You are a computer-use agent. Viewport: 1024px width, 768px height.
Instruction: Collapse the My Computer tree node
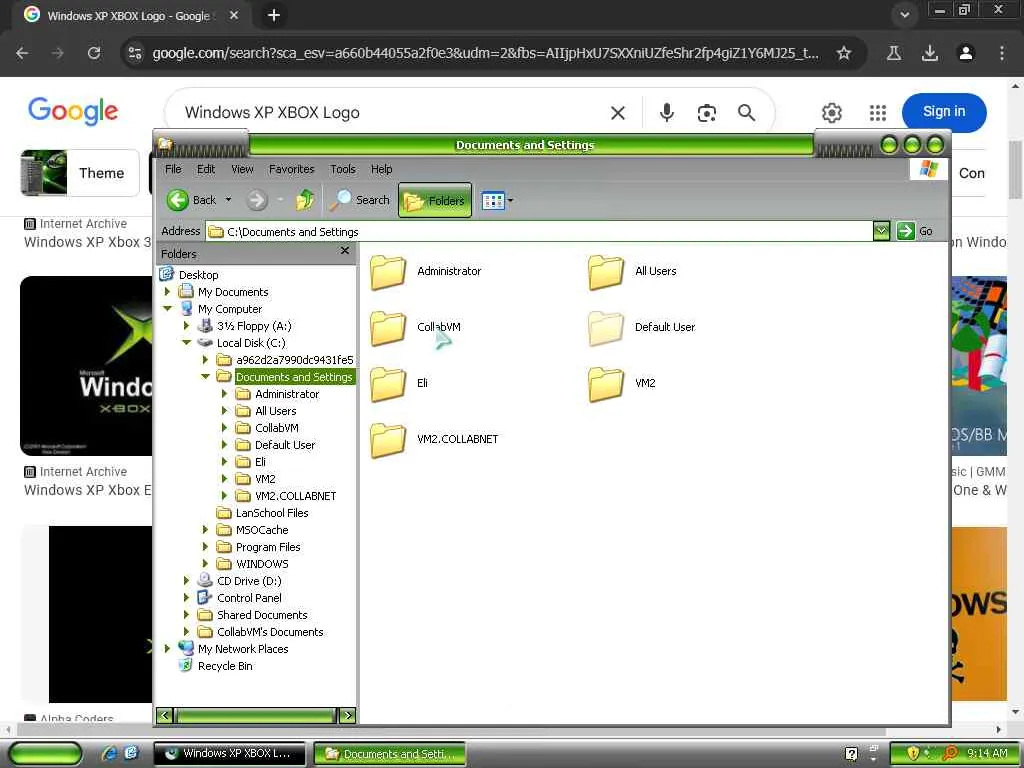tap(167, 308)
